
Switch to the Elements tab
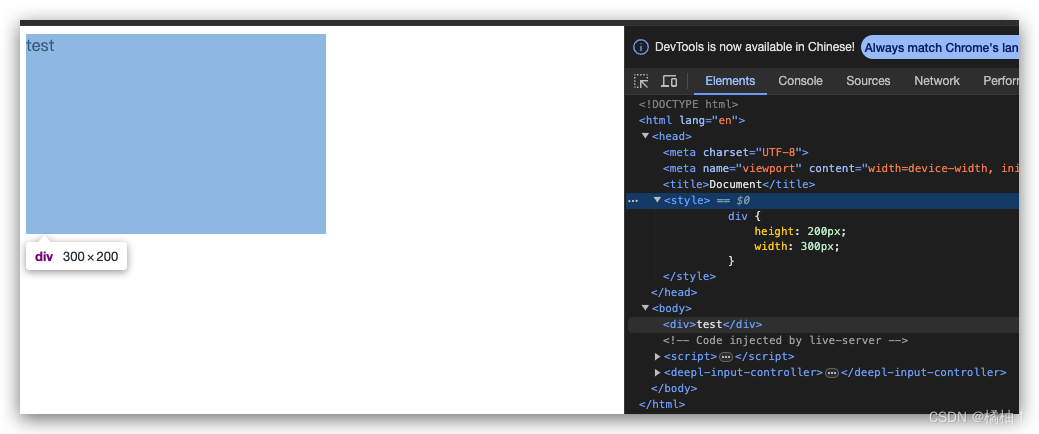pyautogui.click(x=730, y=81)
